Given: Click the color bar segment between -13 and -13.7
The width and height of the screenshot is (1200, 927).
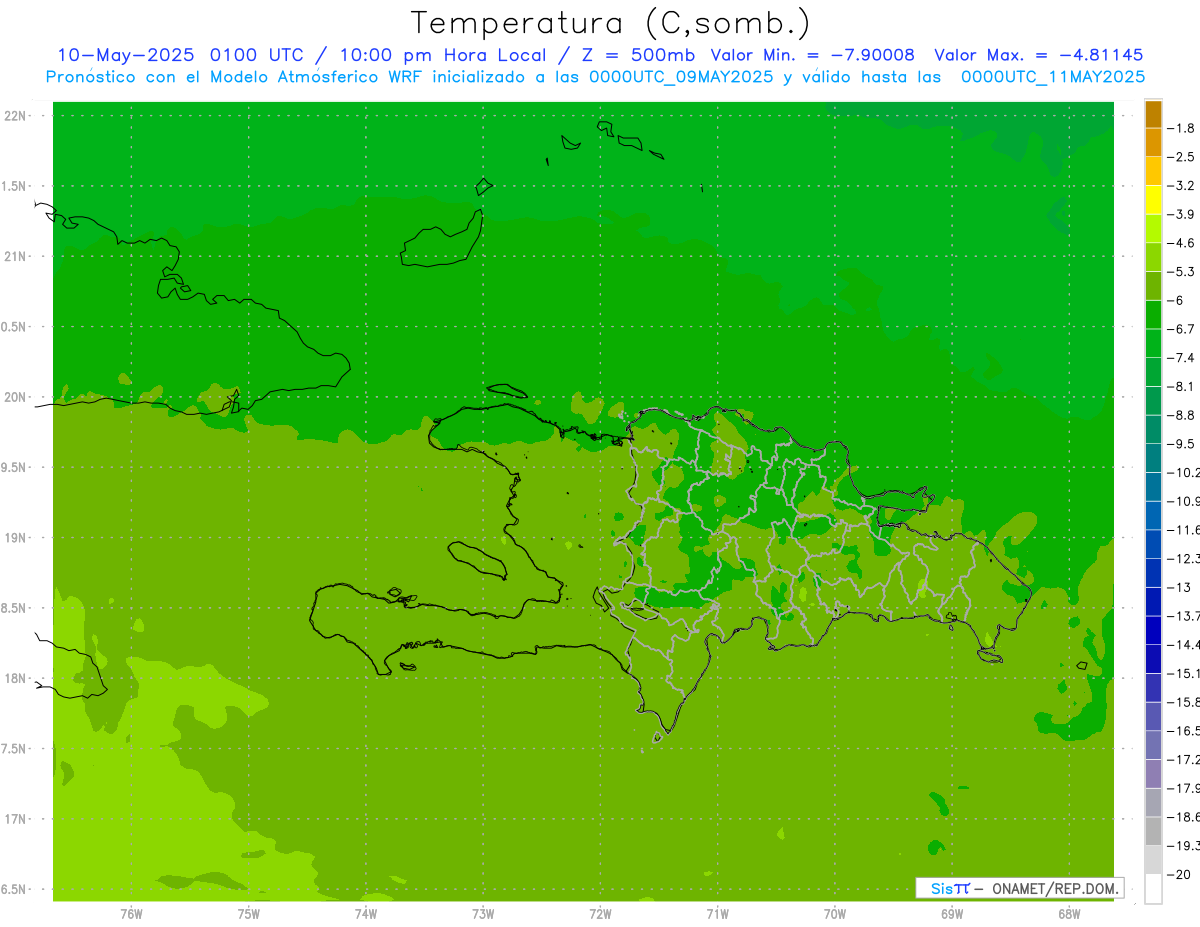Looking at the screenshot, I should coord(1153,602).
